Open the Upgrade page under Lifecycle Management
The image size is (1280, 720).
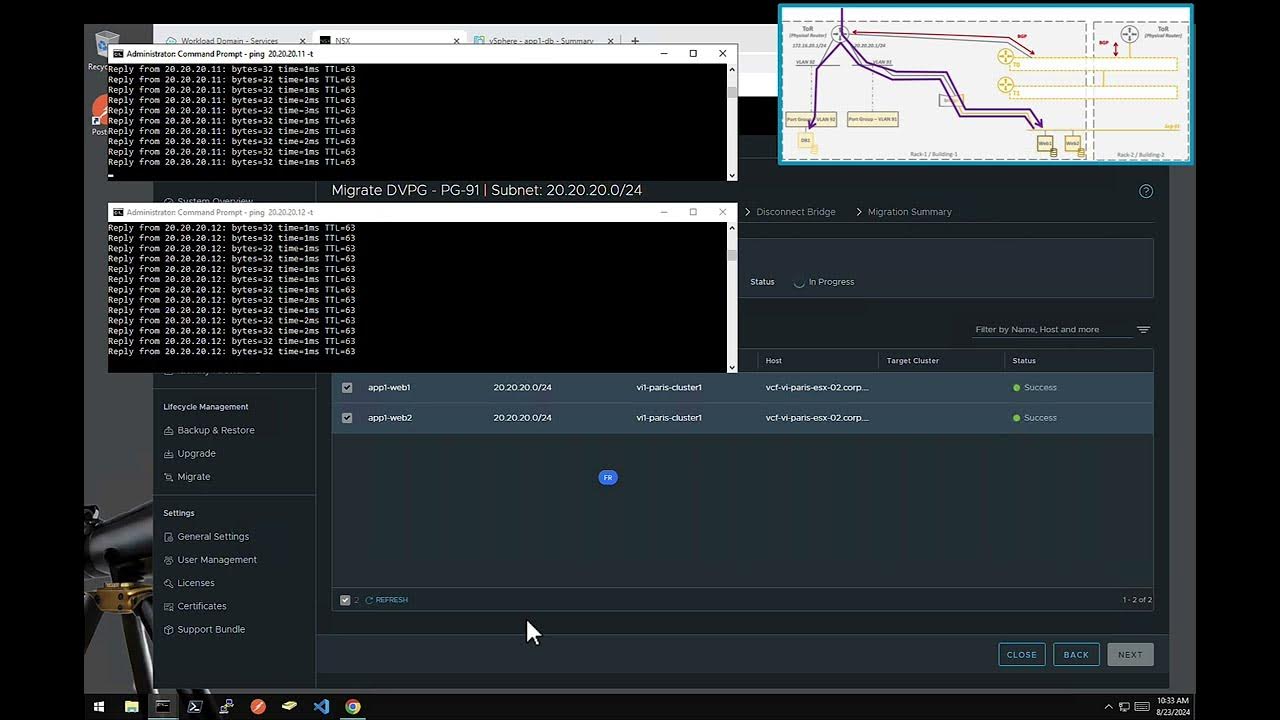(196, 453)
